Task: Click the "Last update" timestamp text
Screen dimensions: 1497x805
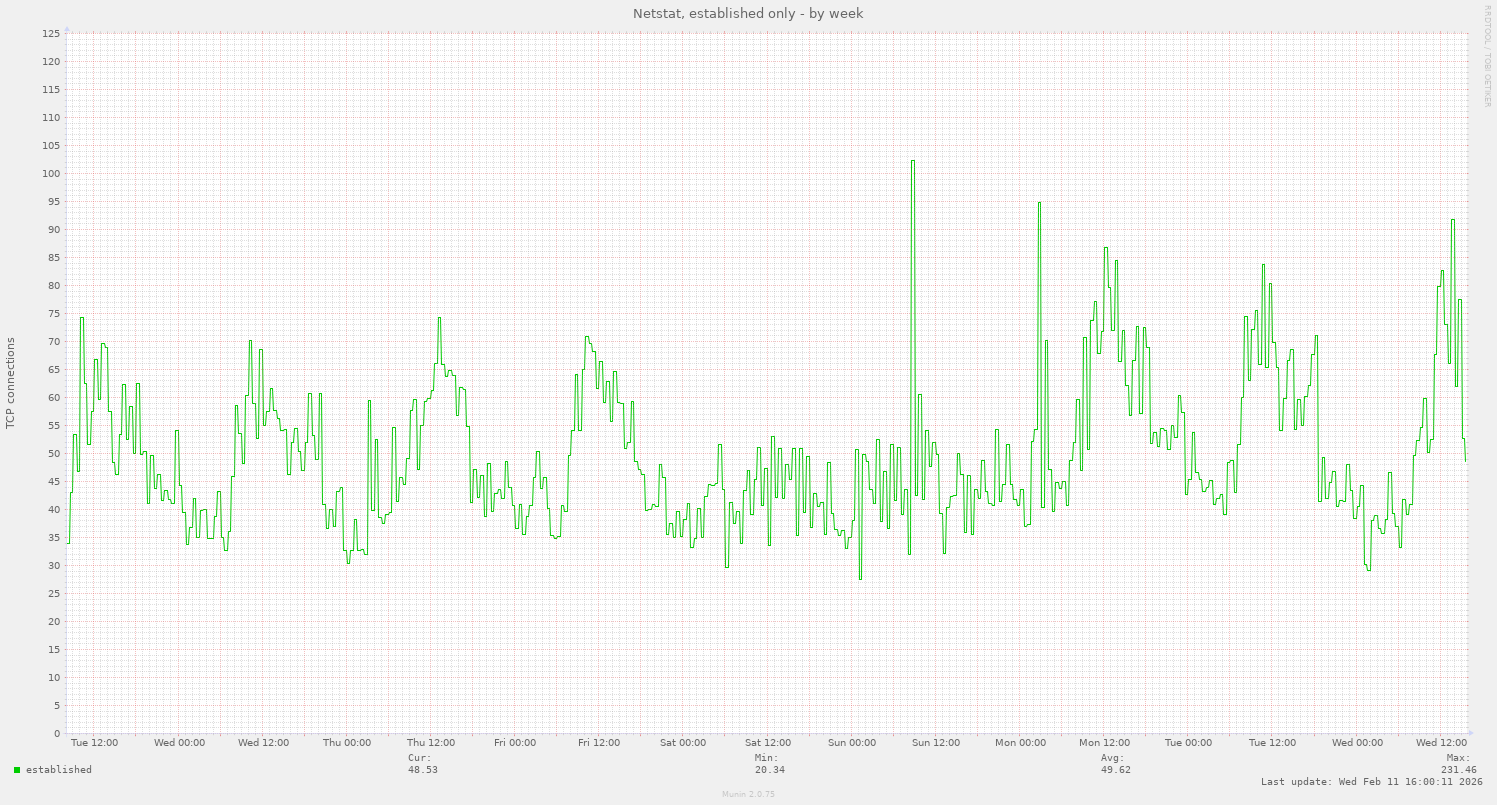Action: tap(1371, 782)
